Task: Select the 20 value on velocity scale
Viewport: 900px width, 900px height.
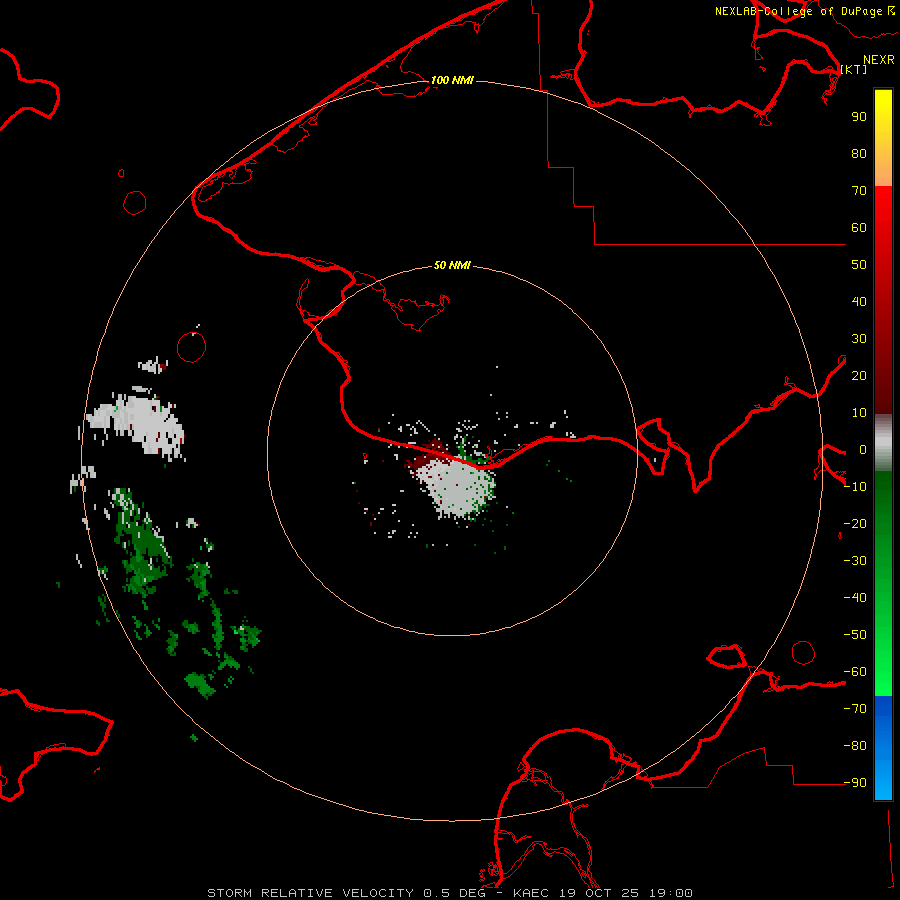Action: tap(859, 375)
